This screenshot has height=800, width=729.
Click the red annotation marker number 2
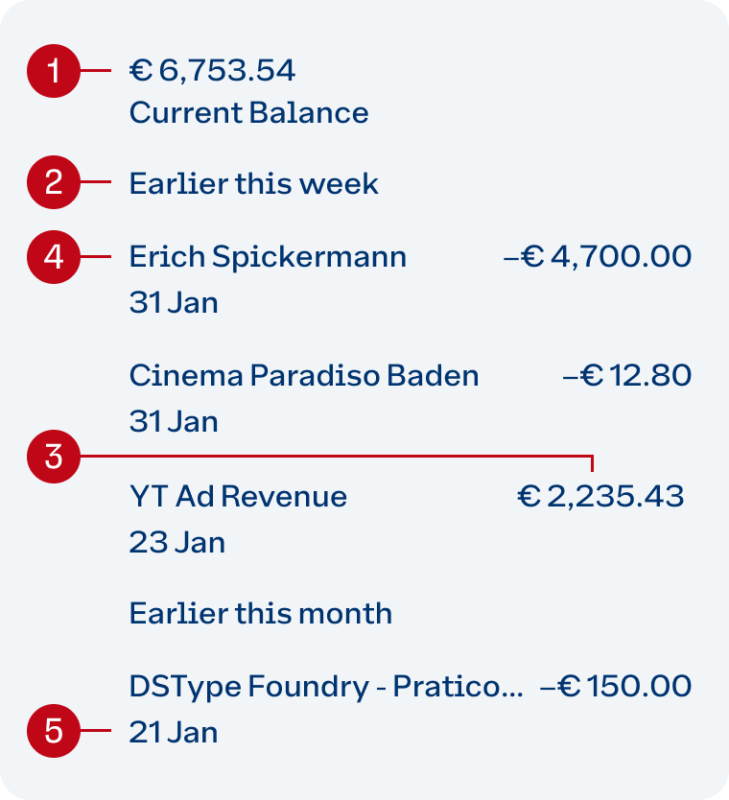coord(54,182)
